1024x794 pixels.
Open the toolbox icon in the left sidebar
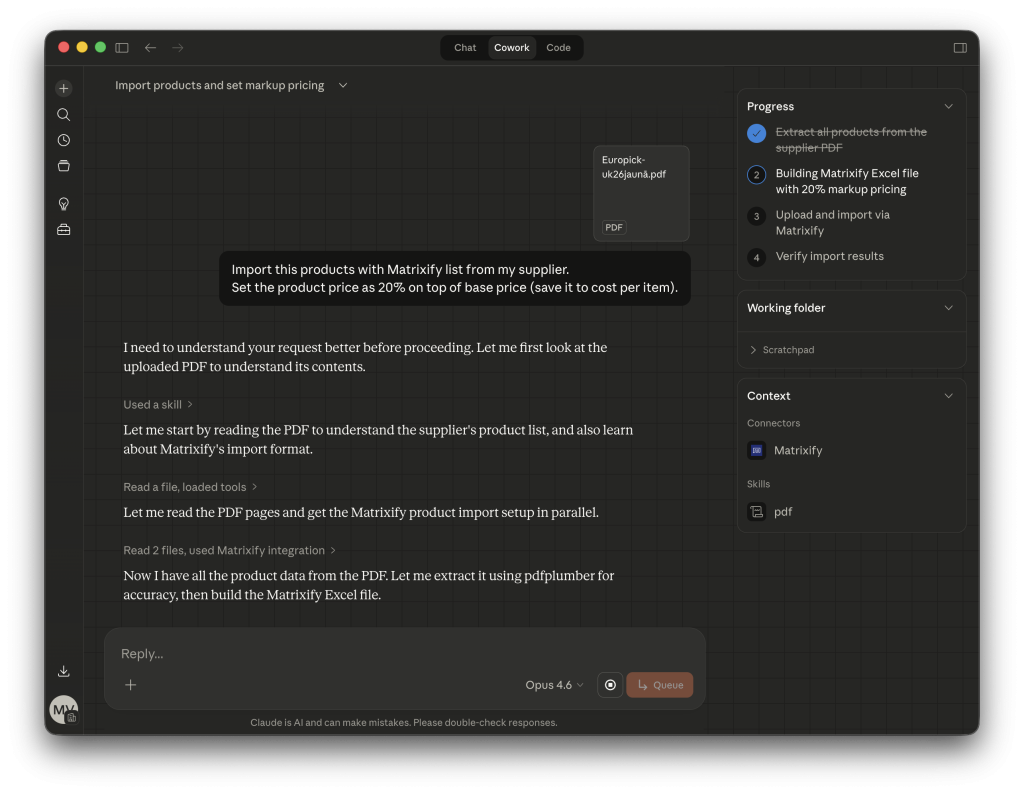tap(63, 229)
